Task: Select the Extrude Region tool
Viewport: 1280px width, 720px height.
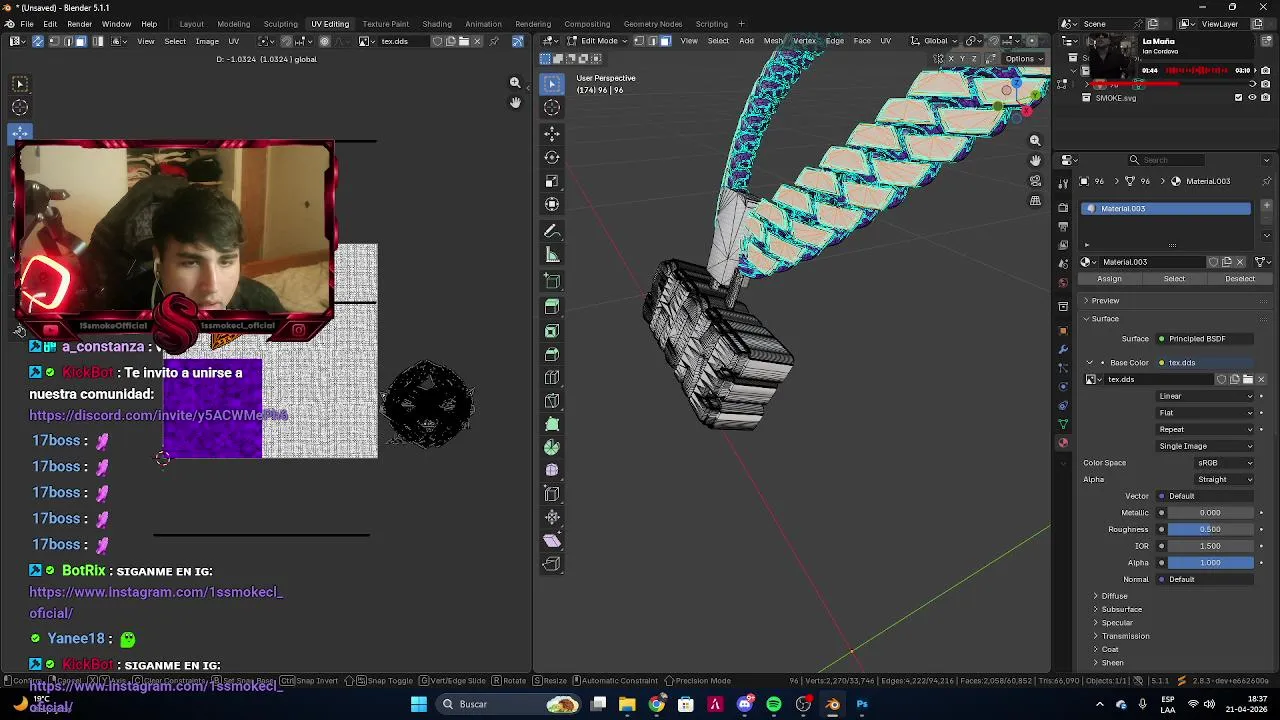Action: [552, 307]
